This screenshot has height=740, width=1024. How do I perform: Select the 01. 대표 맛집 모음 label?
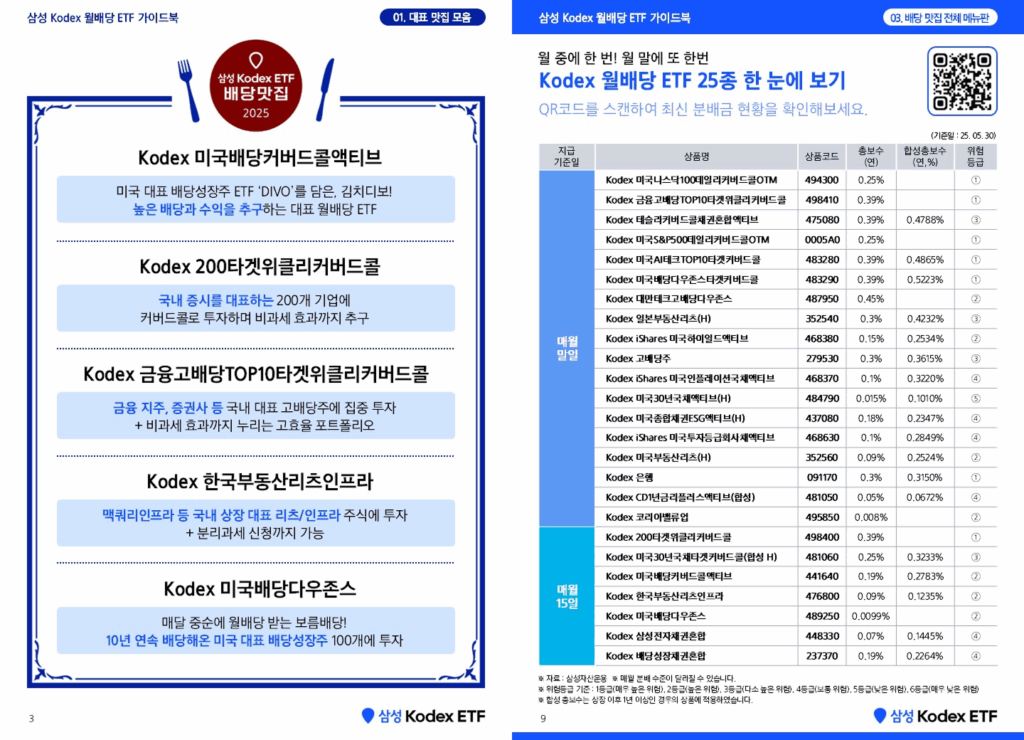pyautogui.click(x=432, y=17)
